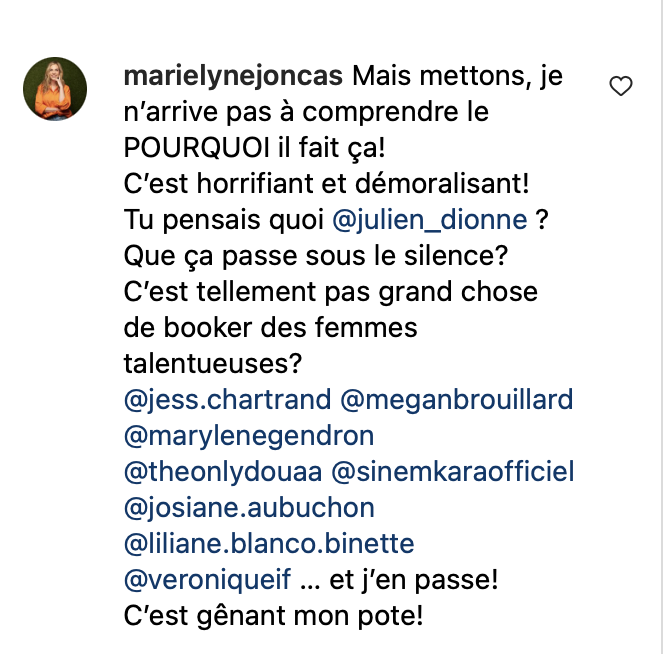Click the phrase "de booker des femmes"
This screenshot has height=654, width=666.
point(271,328)
